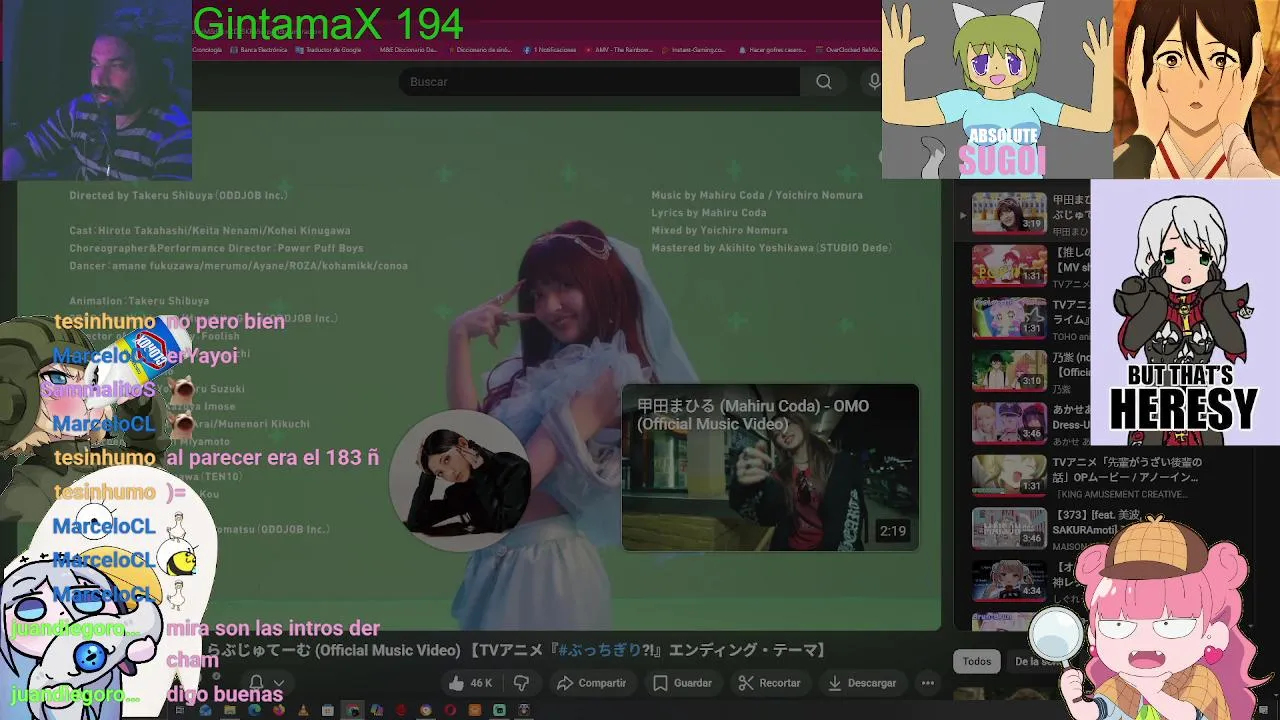Image resolution: width=1280 pixels, height=720 pixels.
Task: Open the sidebar video lasting 4:34
Action: point(1009,580)
